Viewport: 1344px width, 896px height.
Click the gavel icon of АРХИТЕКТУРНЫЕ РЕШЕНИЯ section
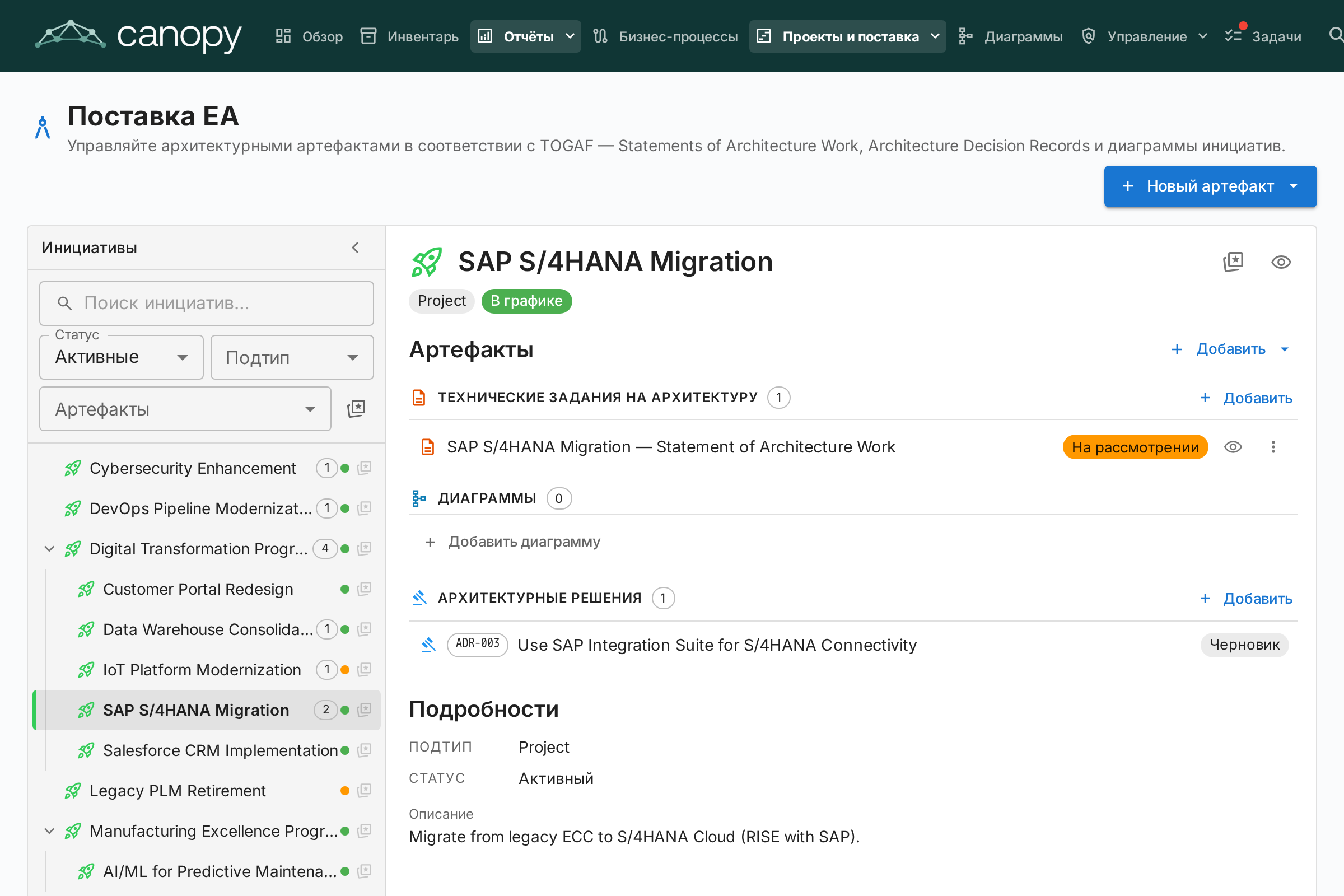click(x=419, y=598)
